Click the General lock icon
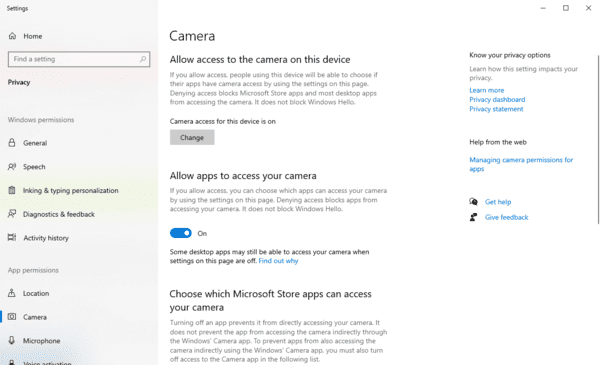600x365 pixels. coord(12,143)
